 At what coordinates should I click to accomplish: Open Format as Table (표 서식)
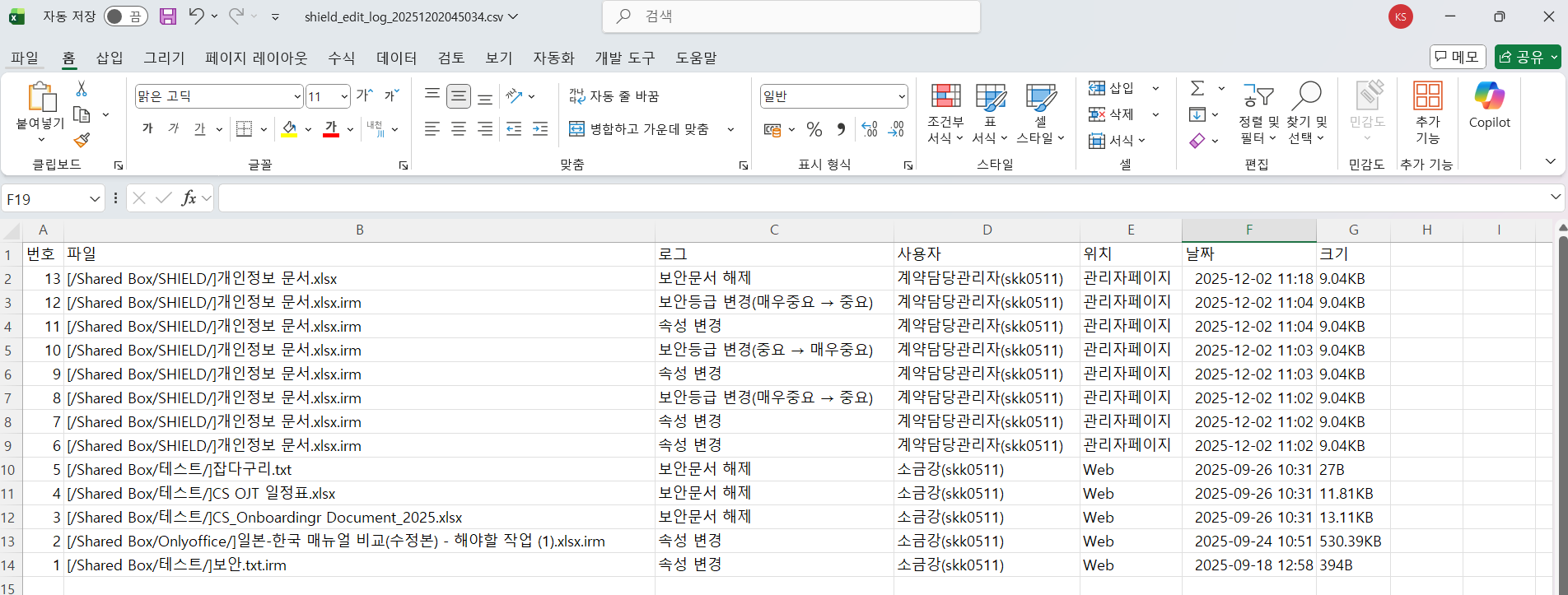[x=990, y=113]
